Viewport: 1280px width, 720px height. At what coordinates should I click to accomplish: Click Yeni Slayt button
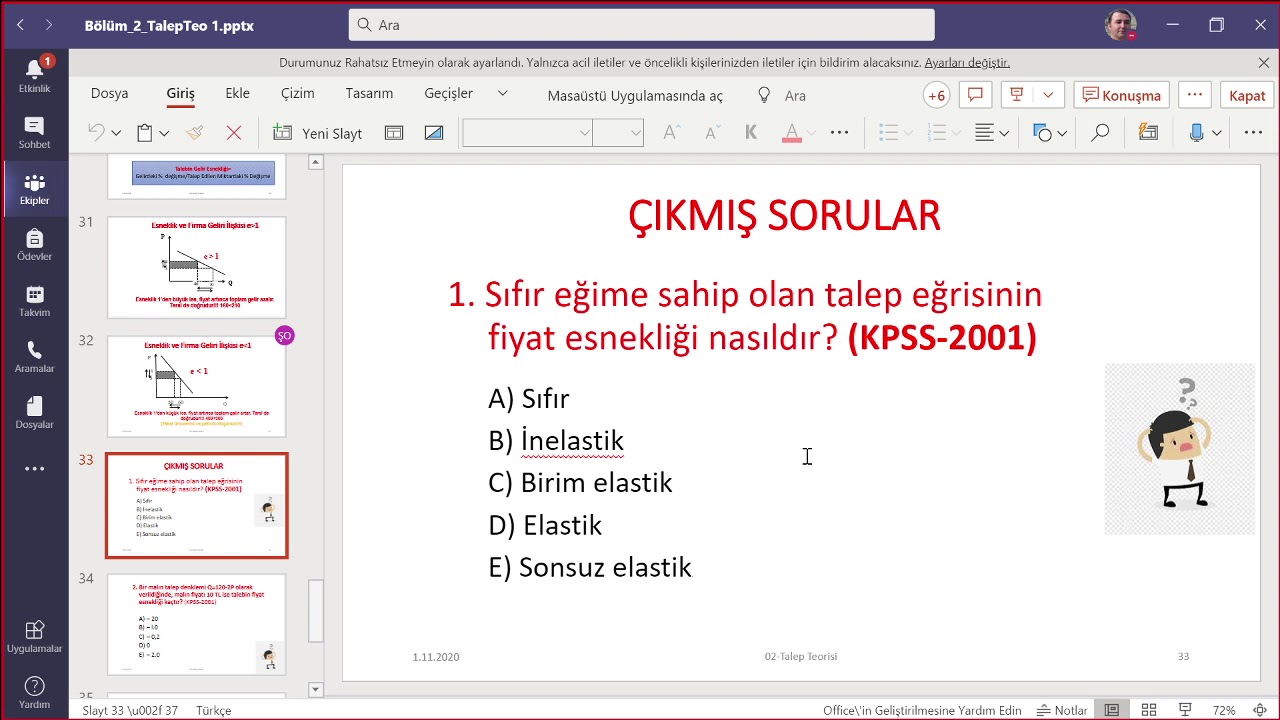pos(318,133)
